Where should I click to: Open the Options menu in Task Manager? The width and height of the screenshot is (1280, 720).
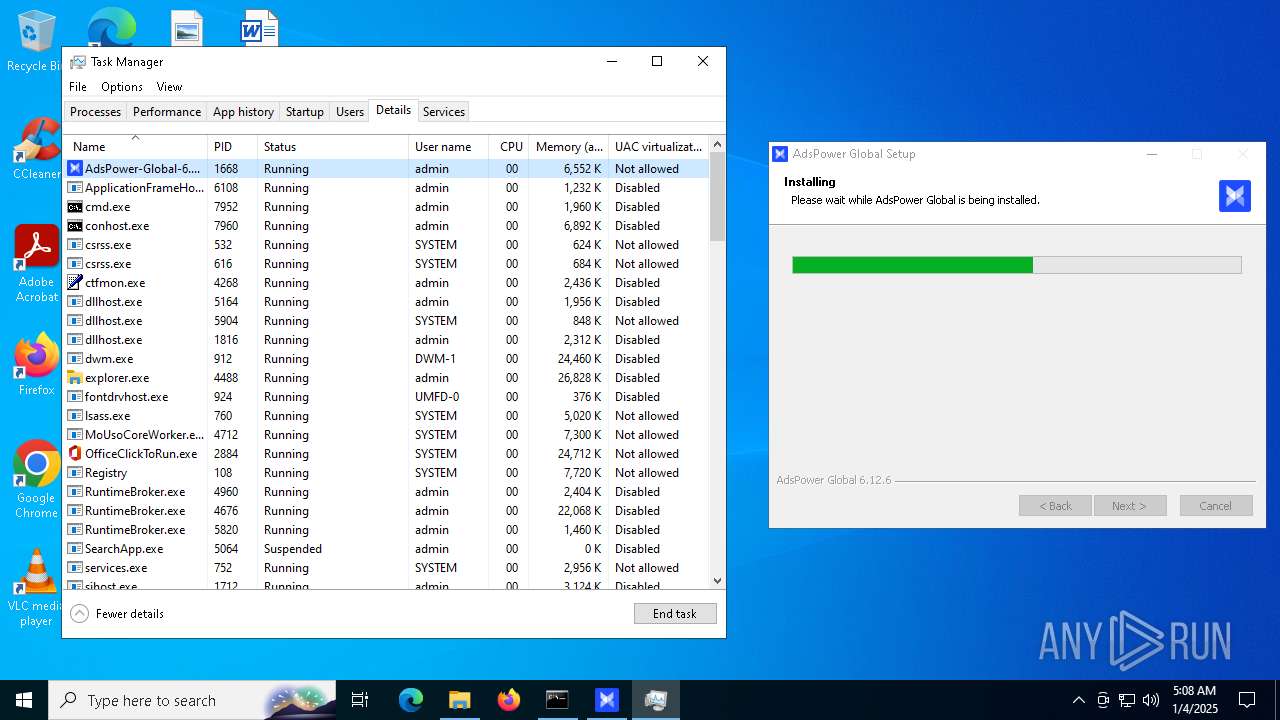pyautogui.click(x=122, y=87)
